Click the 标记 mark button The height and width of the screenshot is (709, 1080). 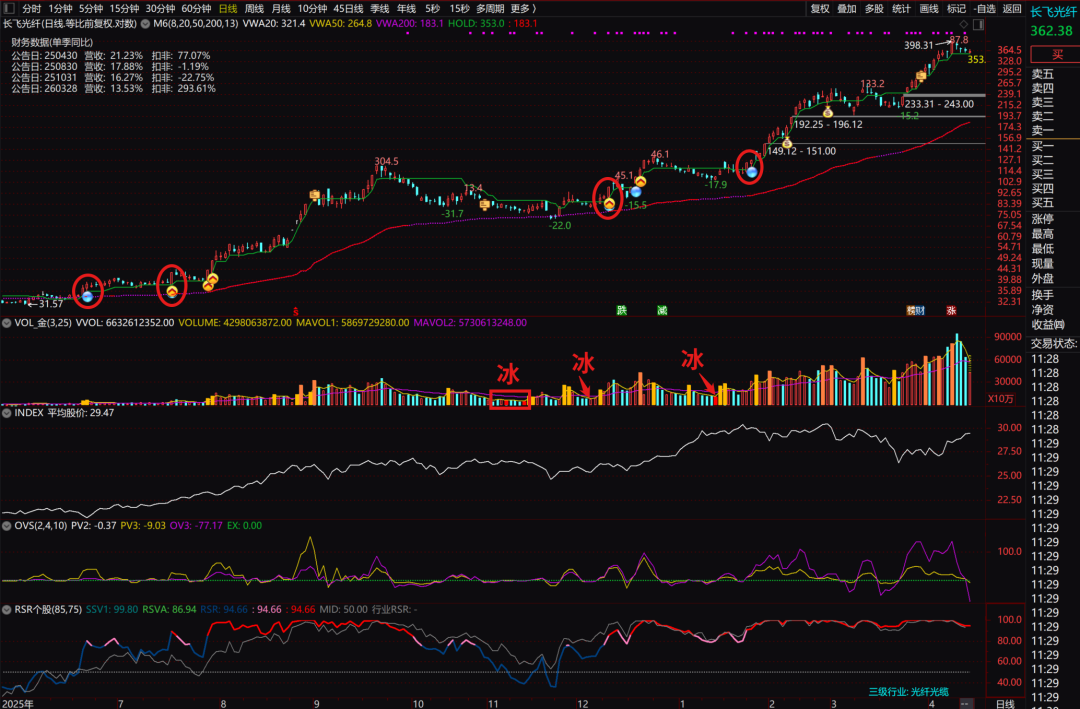point(956,8)
